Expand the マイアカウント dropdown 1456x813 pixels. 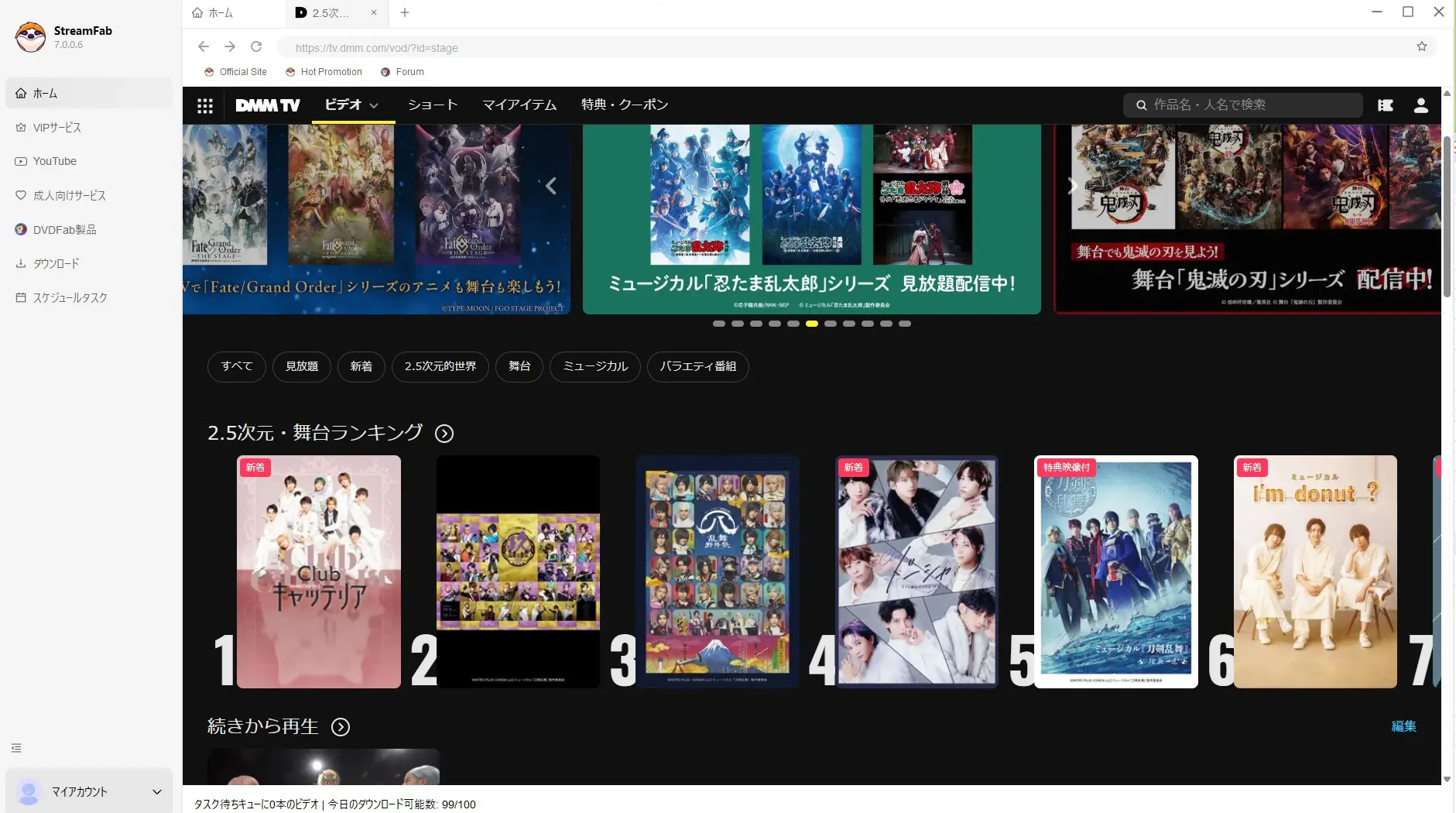coord(157,791)
